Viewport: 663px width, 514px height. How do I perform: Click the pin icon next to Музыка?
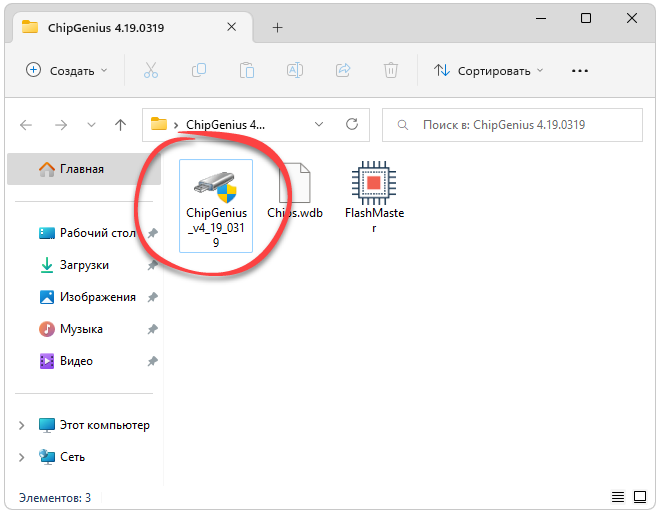pos(153,329)
